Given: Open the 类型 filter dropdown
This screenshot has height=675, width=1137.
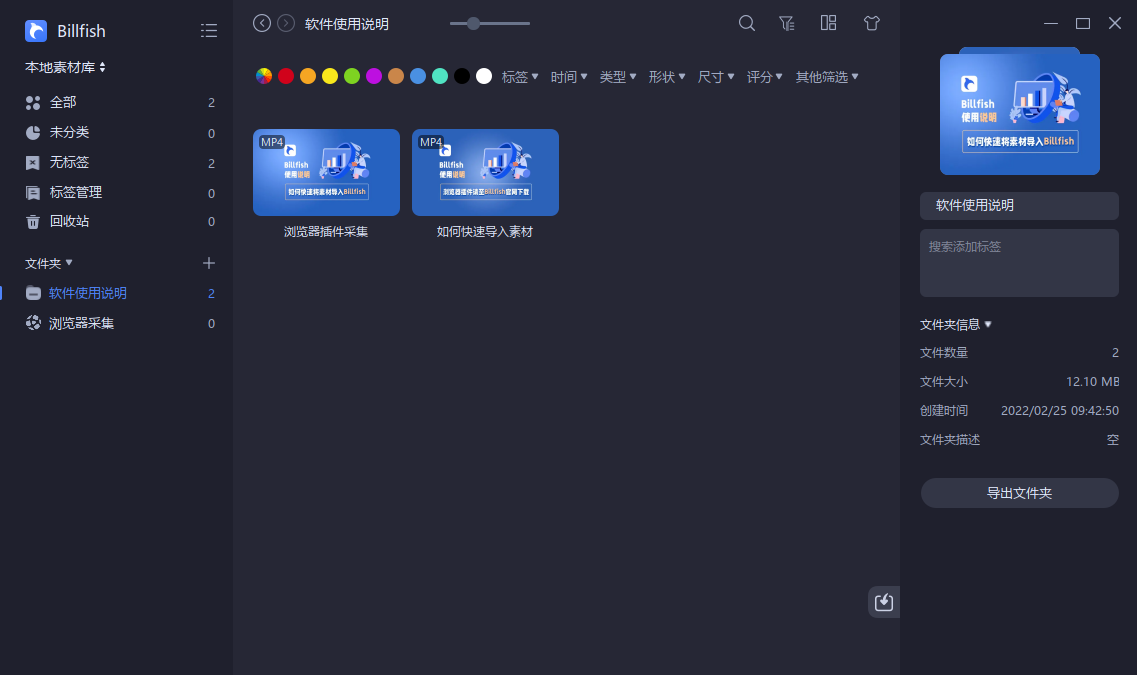Looking at the screenshot, I should [x=617, y=76].
